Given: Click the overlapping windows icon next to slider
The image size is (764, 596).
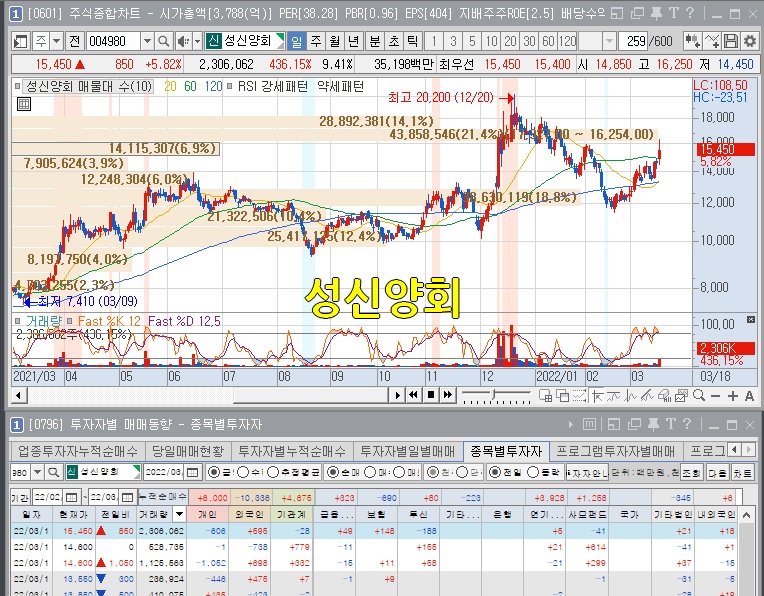Looking at the screenshot, I should point(562,396).
